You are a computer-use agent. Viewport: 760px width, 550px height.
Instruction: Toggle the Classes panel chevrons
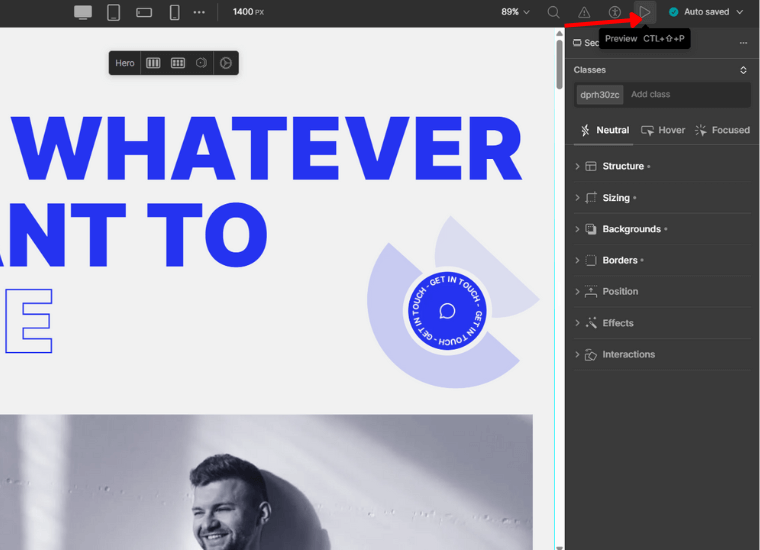(743, 70)
